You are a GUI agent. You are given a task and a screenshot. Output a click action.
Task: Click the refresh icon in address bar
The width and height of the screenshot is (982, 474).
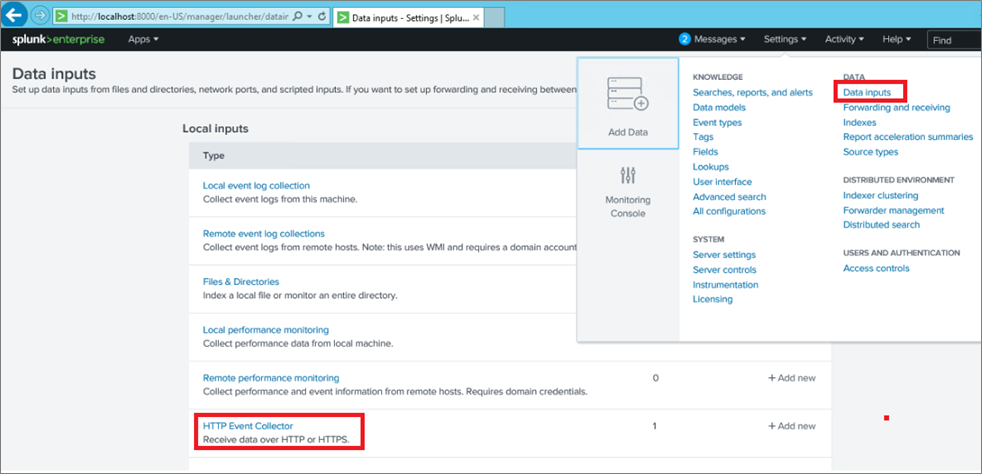coord(322,17)
